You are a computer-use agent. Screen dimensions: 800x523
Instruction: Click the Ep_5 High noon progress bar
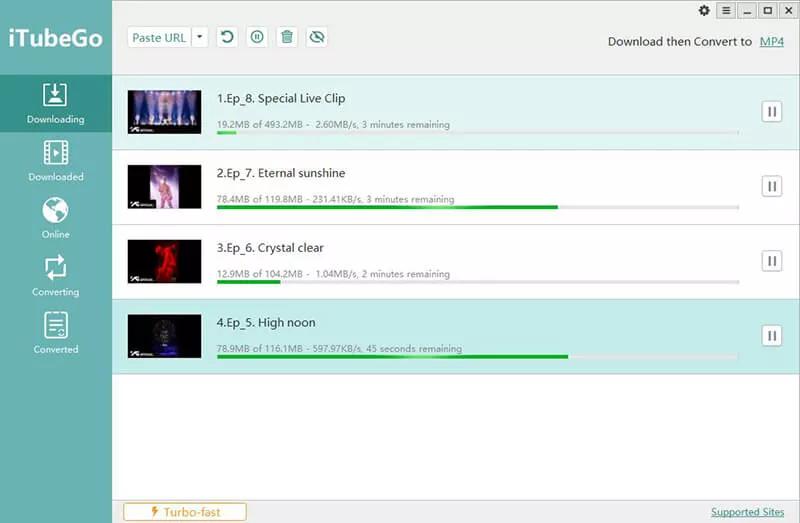click(x=478, y=357)
